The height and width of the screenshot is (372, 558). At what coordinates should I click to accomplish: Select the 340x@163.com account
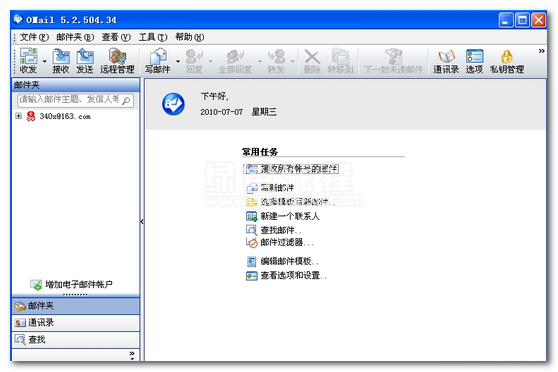click(x=65, y=116)
